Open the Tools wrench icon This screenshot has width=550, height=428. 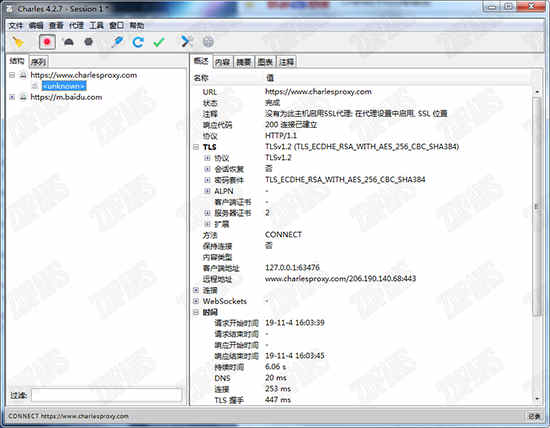point(186,42)
